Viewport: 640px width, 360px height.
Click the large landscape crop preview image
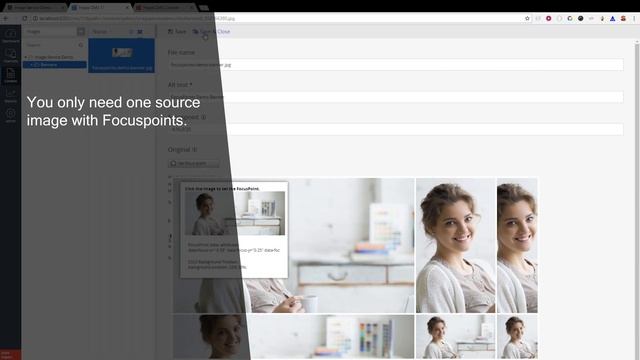[x=293, y=245]
